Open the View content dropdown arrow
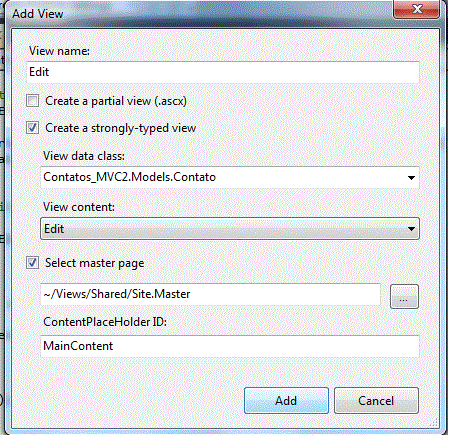The height and width of the screenshot is (439, 451). (411, 229)
